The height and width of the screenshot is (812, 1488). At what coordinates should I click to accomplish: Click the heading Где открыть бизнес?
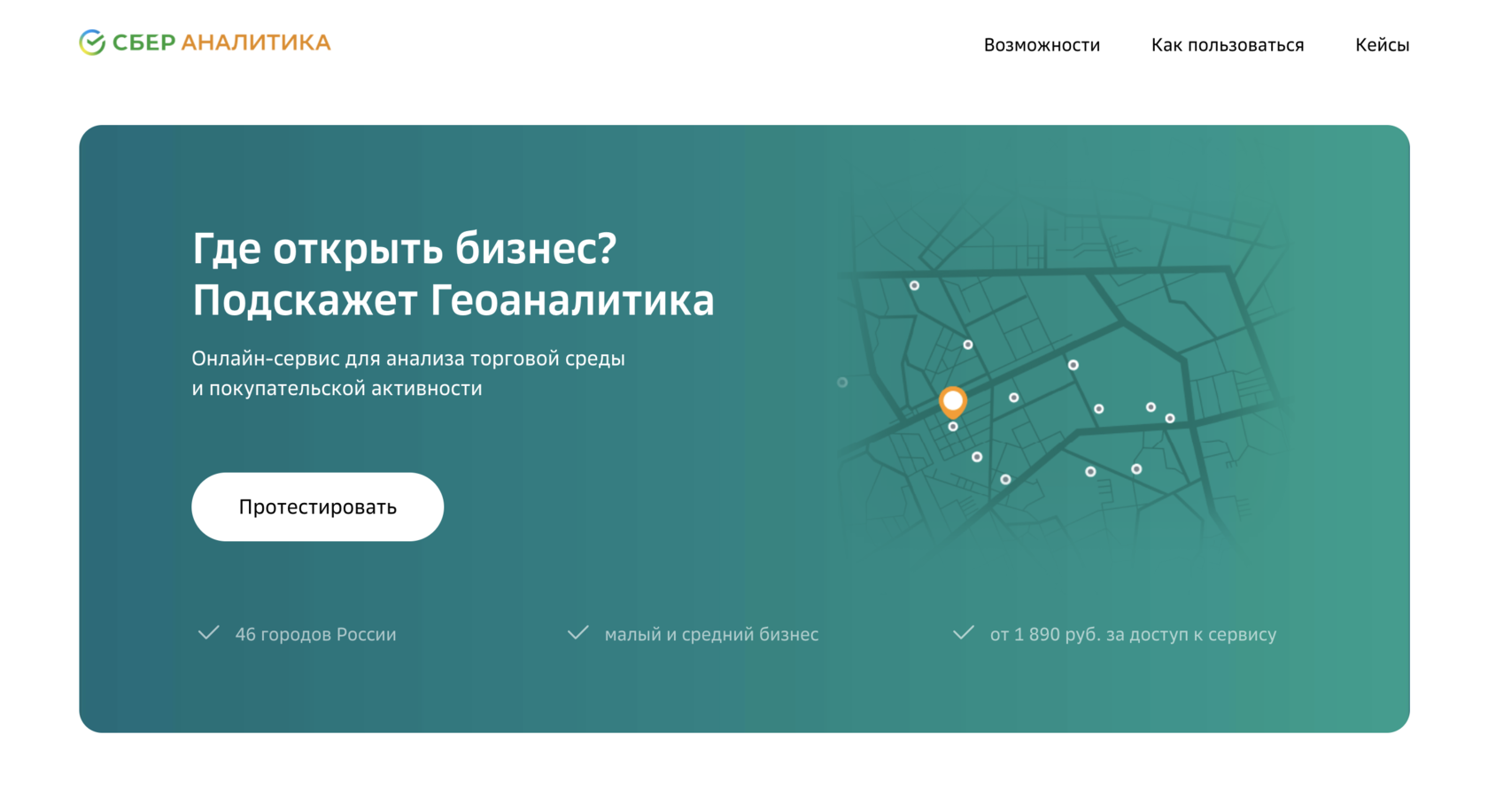pos(405,249)
